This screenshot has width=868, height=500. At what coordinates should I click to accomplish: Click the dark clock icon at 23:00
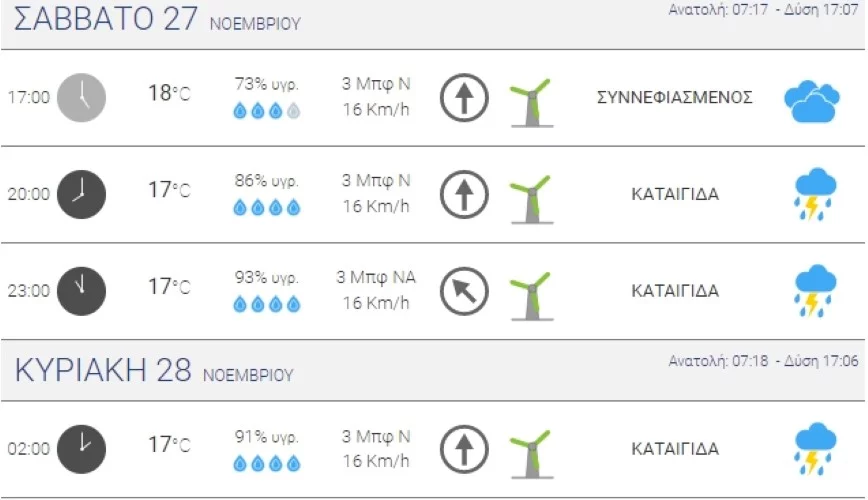[x=80, y=290]
